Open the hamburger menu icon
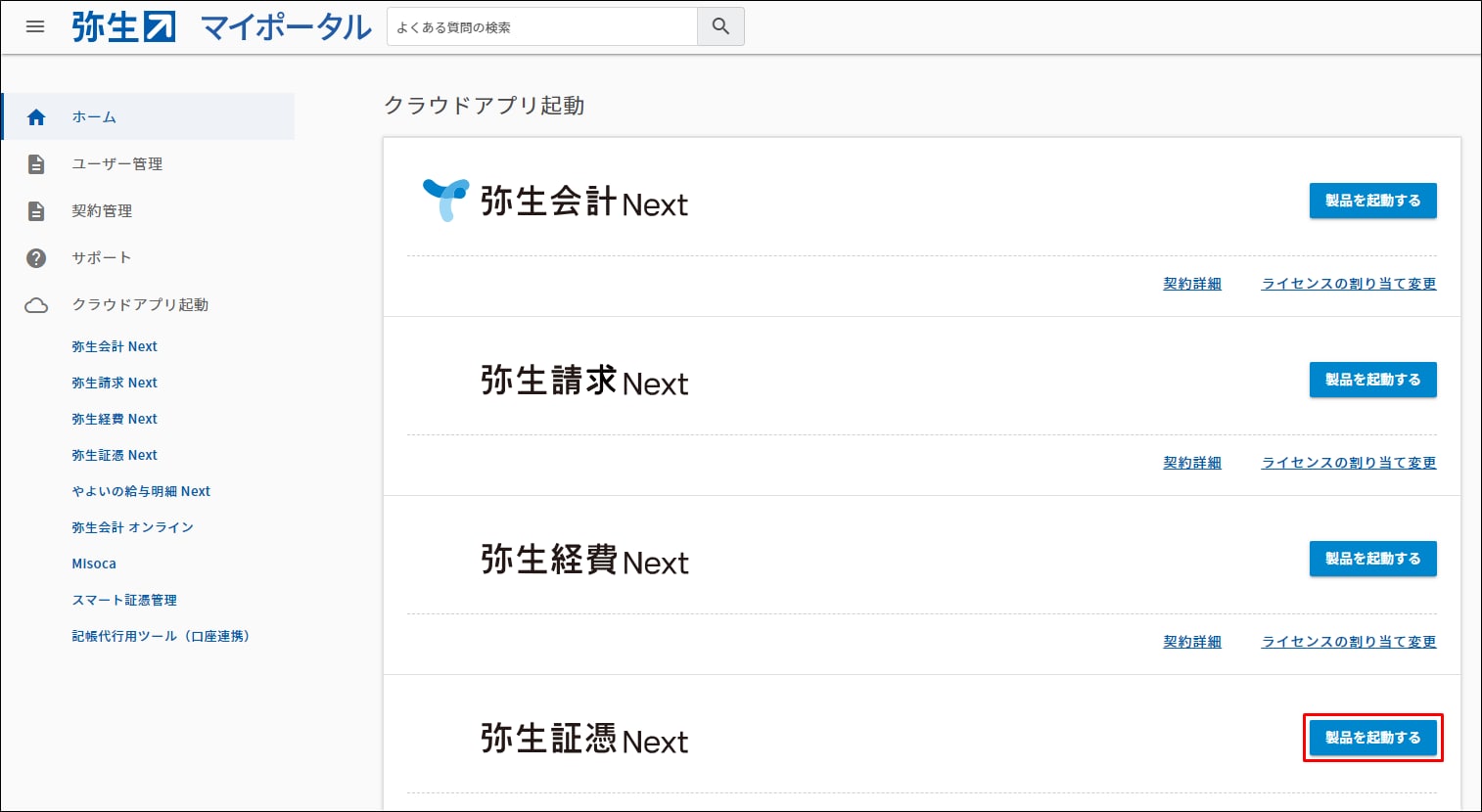Viewport: 1482px width, 812px height. (x=35, y=26)
